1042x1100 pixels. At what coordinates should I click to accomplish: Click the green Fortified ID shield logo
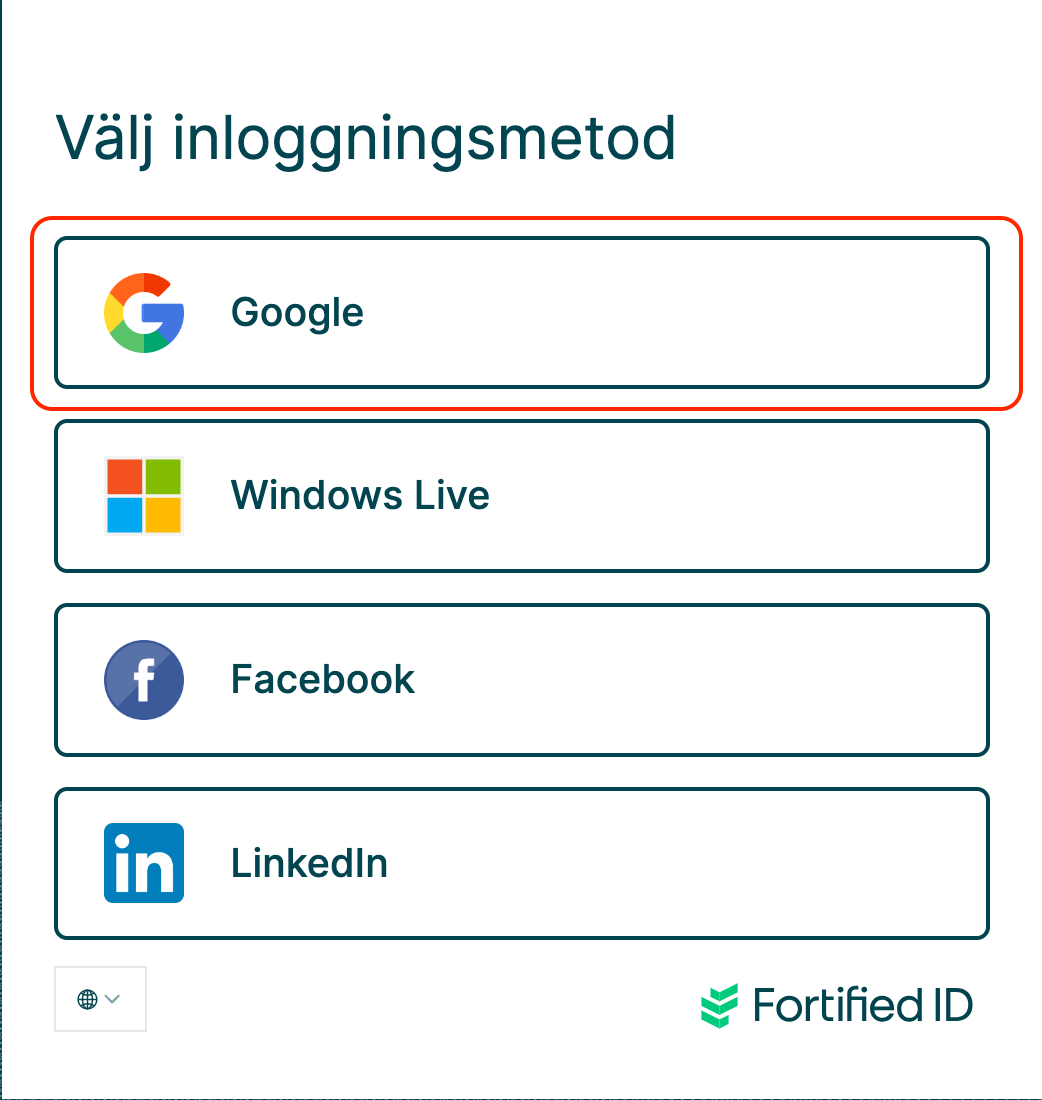tap(720, 1005)
